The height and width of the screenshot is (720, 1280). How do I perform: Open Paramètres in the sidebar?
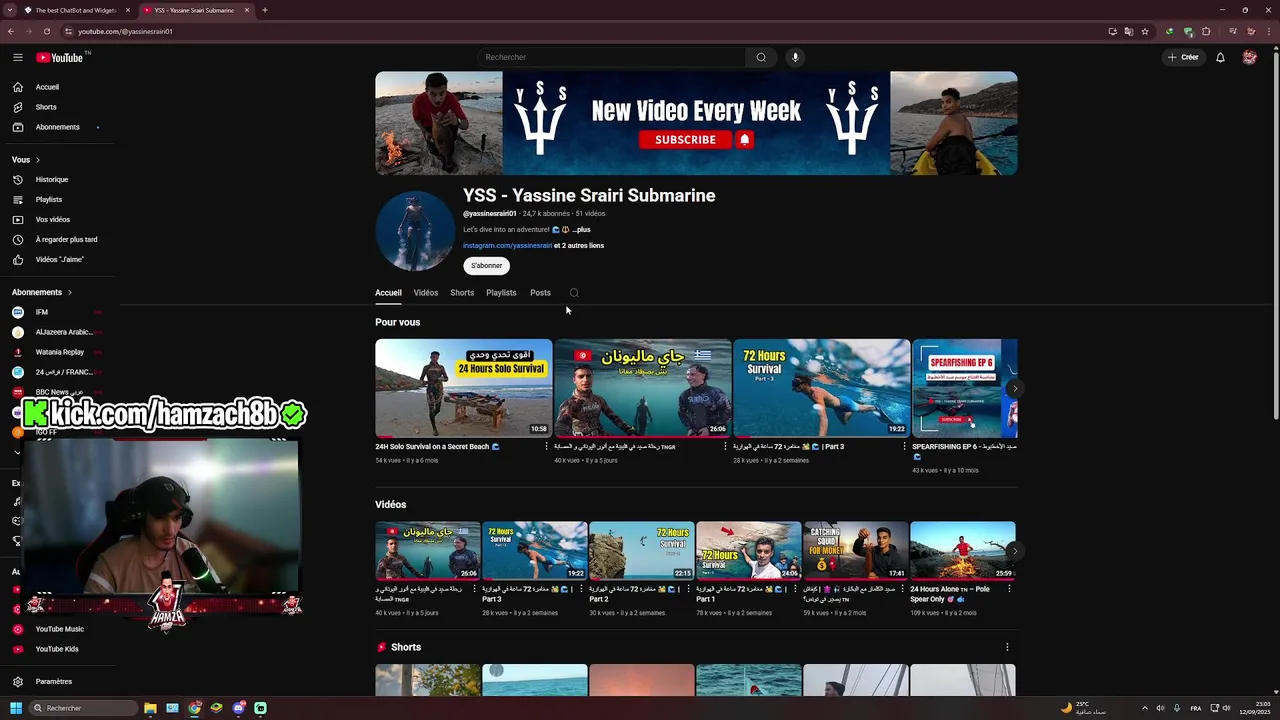[x=54, y=681]
